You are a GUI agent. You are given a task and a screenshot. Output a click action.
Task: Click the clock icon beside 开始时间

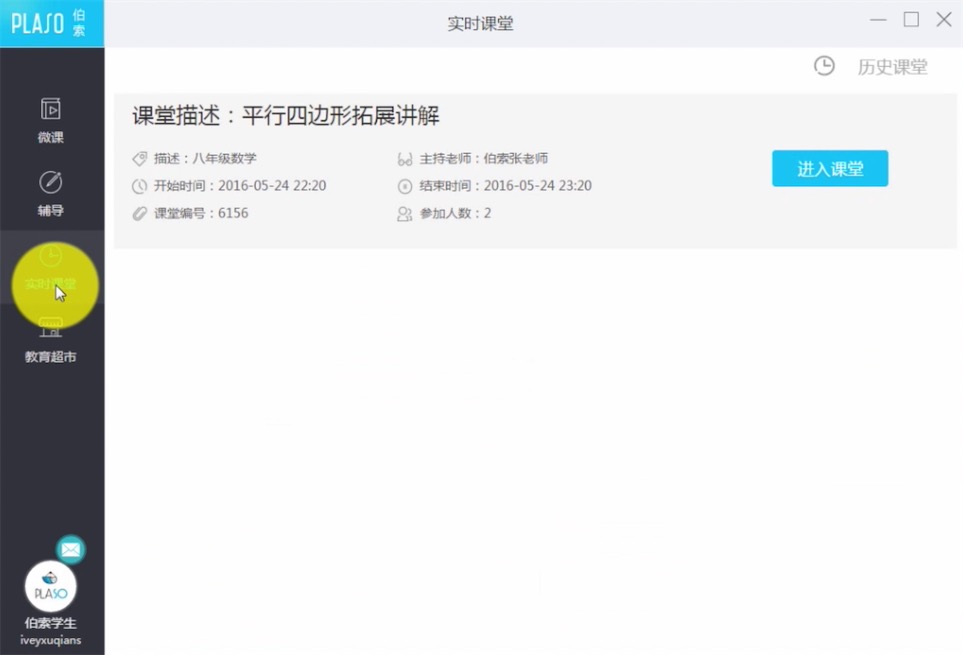pyautogui.click(x=139, y=186)
